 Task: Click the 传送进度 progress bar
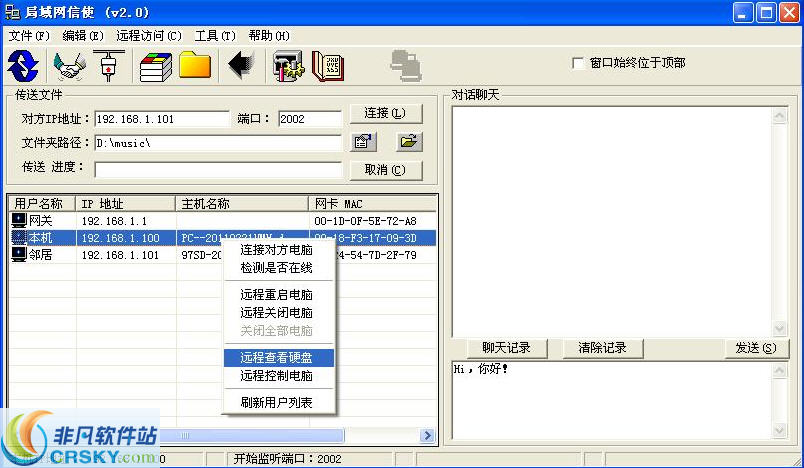point(218,170)
